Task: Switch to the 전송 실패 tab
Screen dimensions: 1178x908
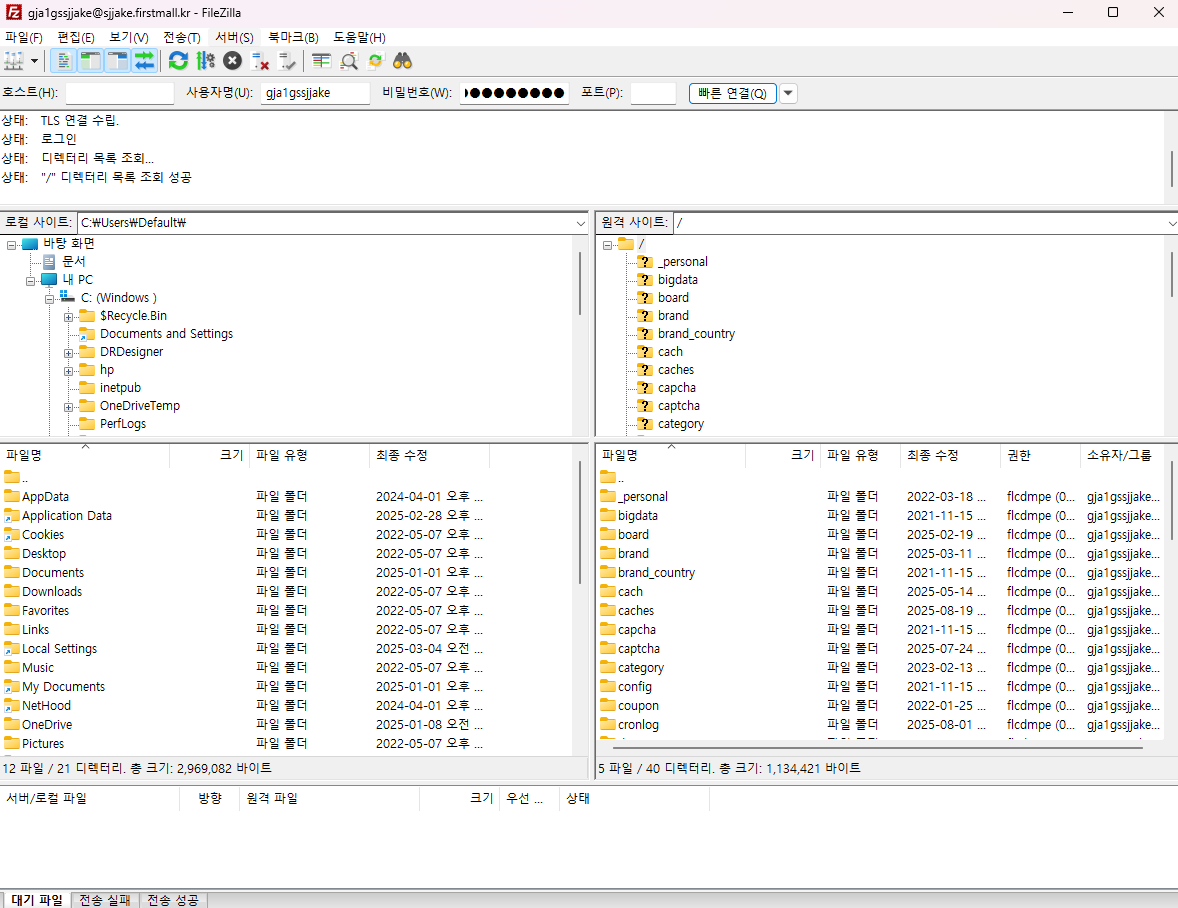Action: coord(105,900)
